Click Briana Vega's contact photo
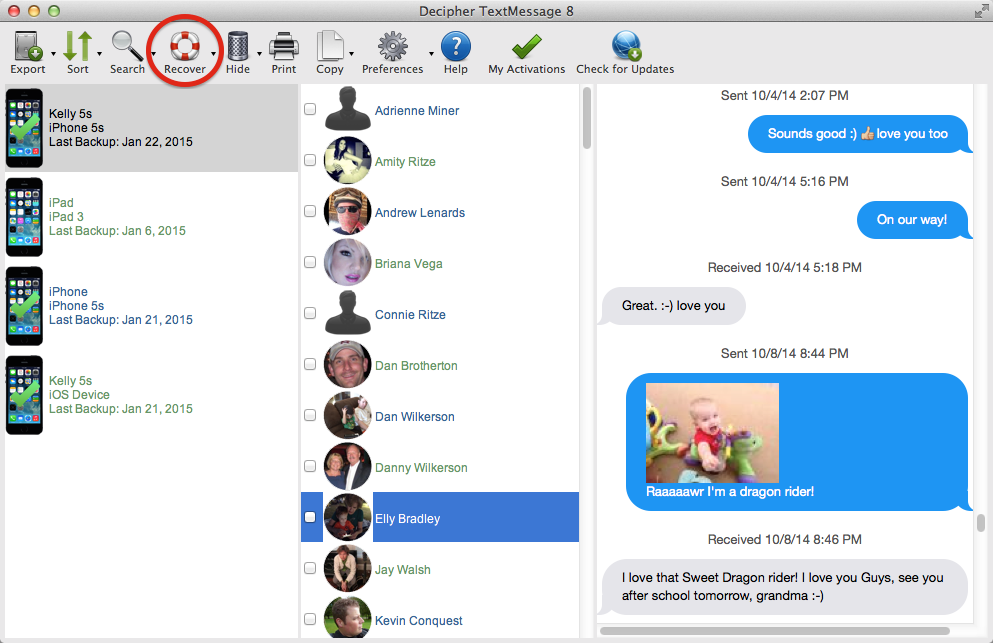Viewport: 993px width, 643px height. [347, 262]
